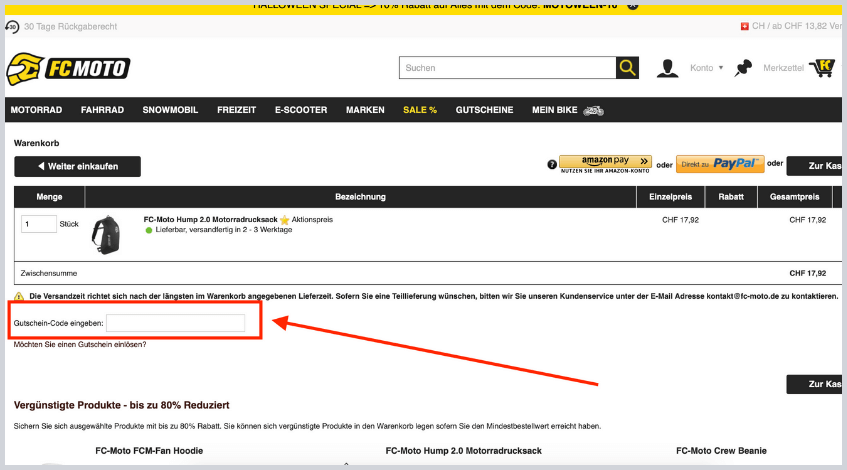Image resolution: width=847 pixels, height=470 pixels.
Task: Click the Swiss flag icon
Action: [744, 26]
